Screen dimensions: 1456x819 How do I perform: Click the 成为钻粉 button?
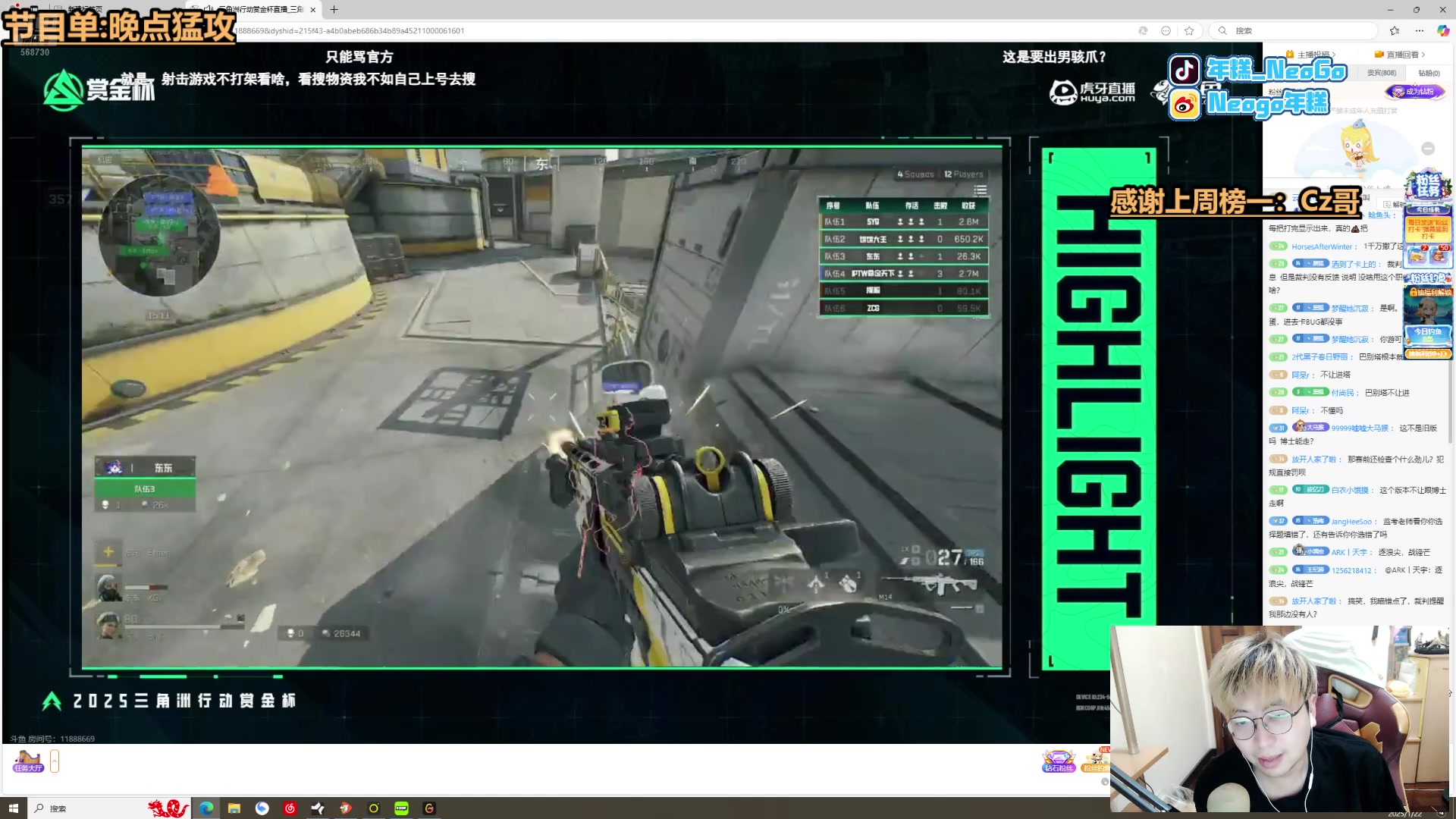pos(1415,92)
